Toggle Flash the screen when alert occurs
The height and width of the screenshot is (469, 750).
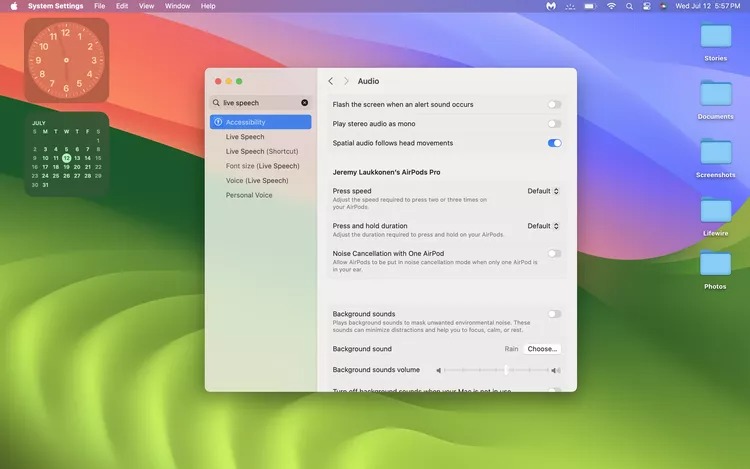click(554, 104)
